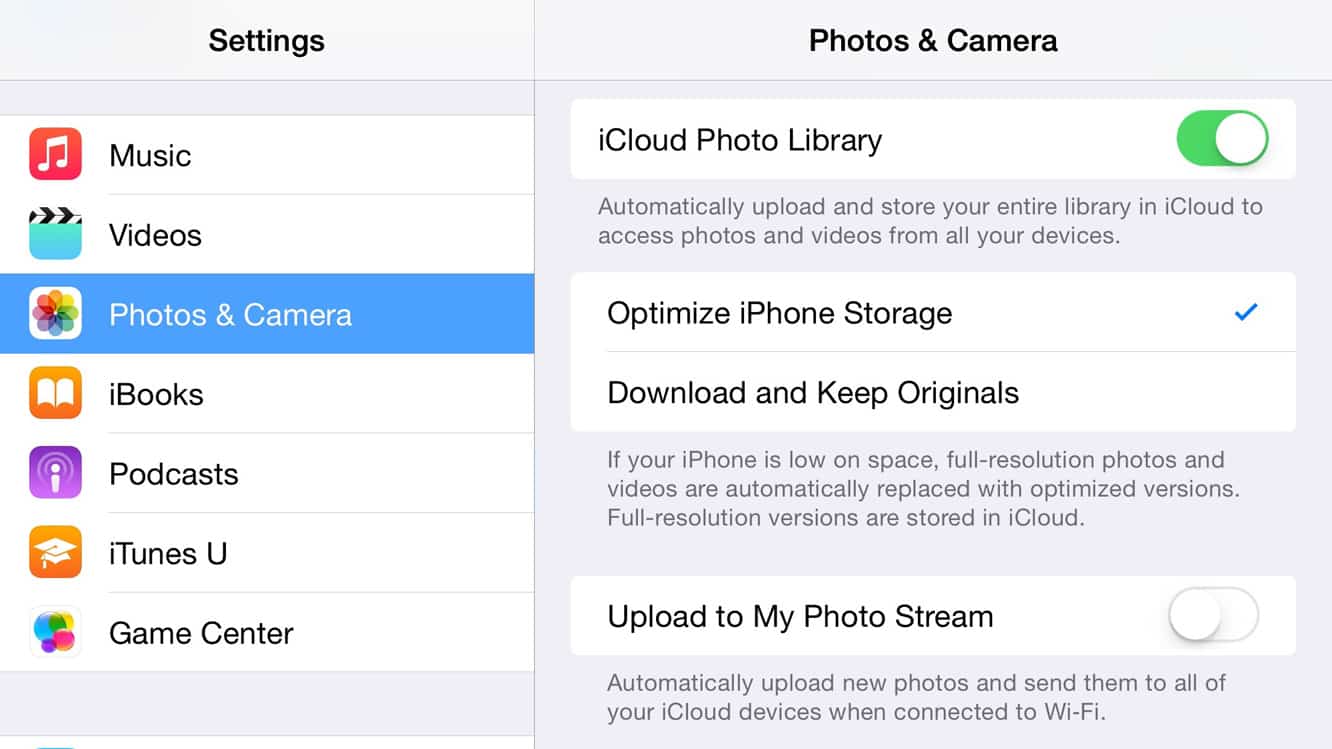Screen dimensions: 1332x749
Task: Tap the orange iBooks icon
Action: coord(56,393)
